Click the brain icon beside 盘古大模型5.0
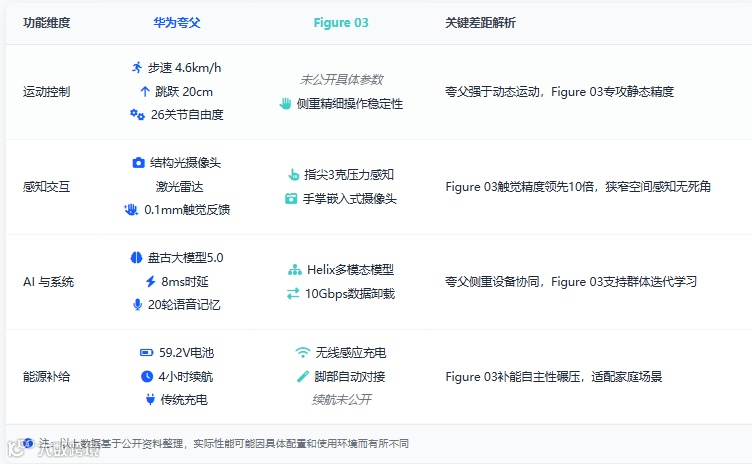 pos(136,258)
